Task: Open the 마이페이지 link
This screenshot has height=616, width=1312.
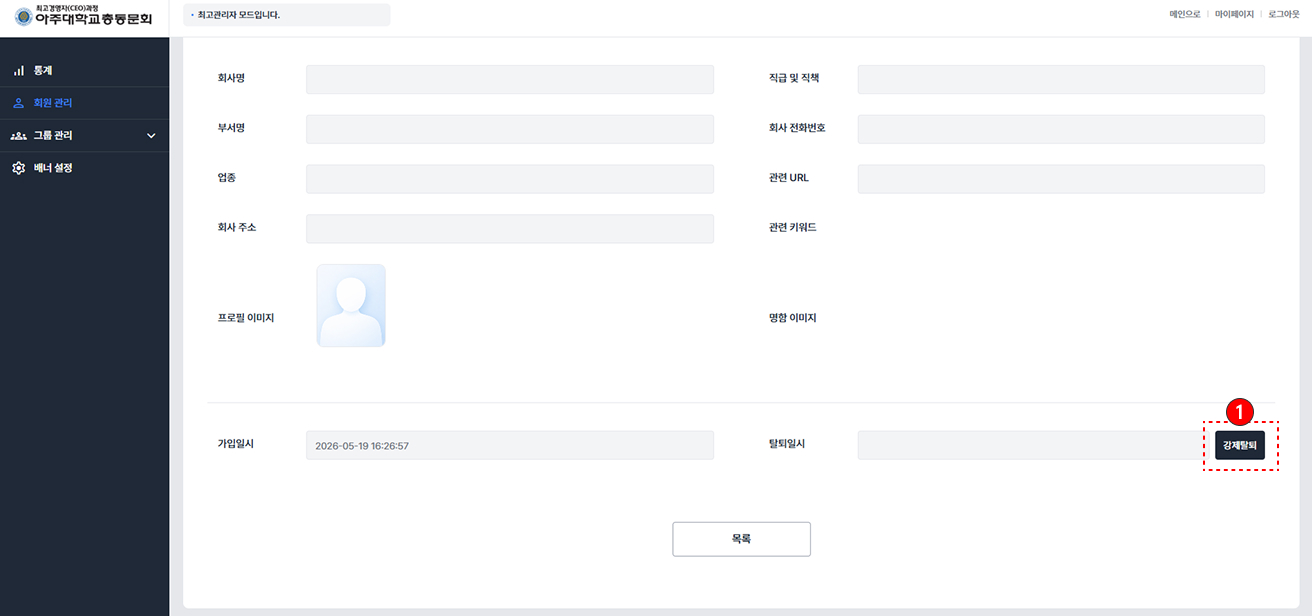Action: 1234,15
